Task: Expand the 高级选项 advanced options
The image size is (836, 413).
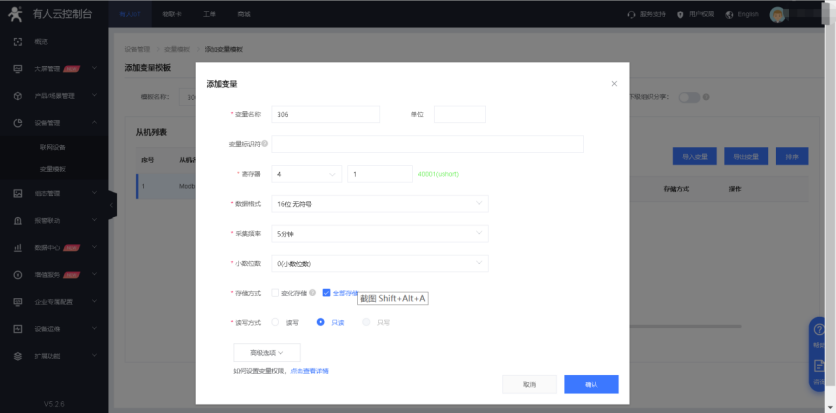Action: click(266, 352)
